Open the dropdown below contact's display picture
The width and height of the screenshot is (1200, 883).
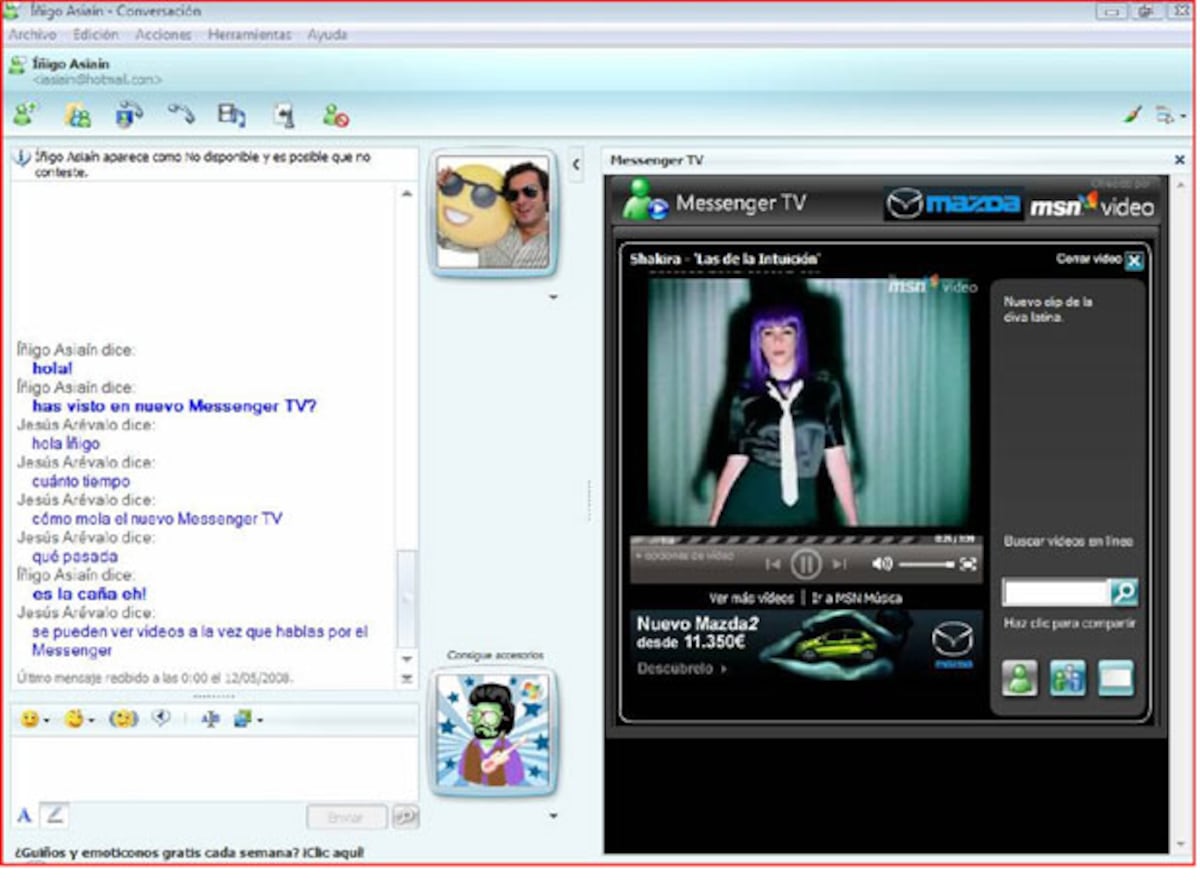click(x=553, y=297)
